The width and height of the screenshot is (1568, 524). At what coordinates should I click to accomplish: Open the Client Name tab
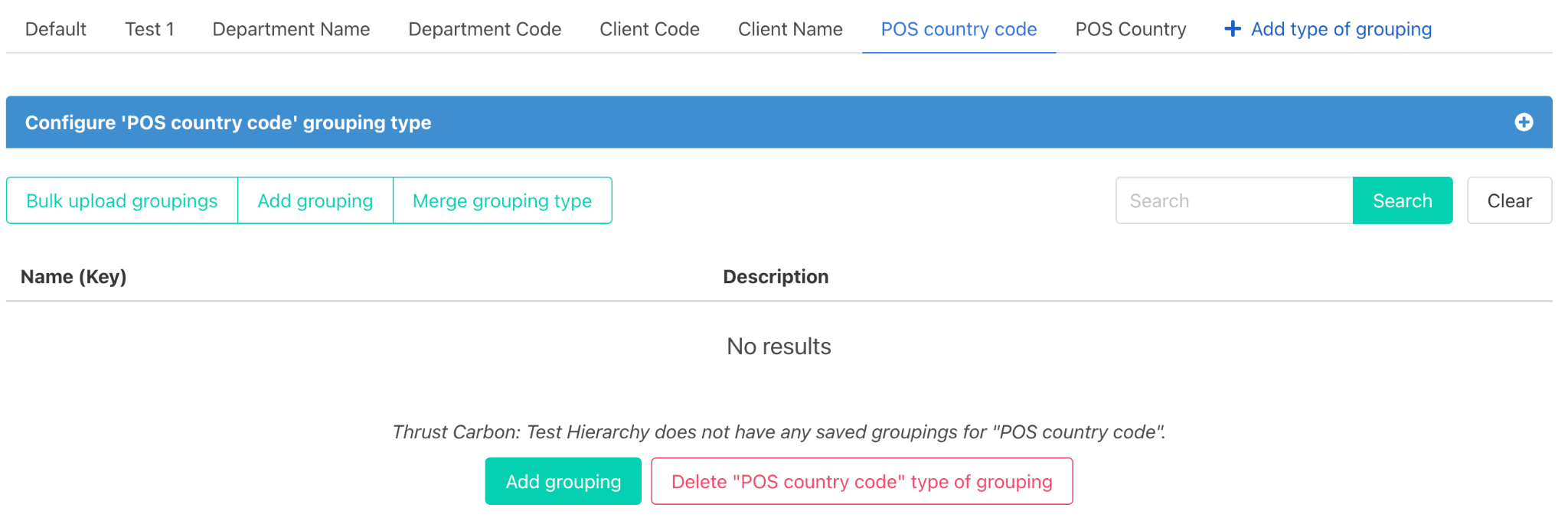pos(790,29)
